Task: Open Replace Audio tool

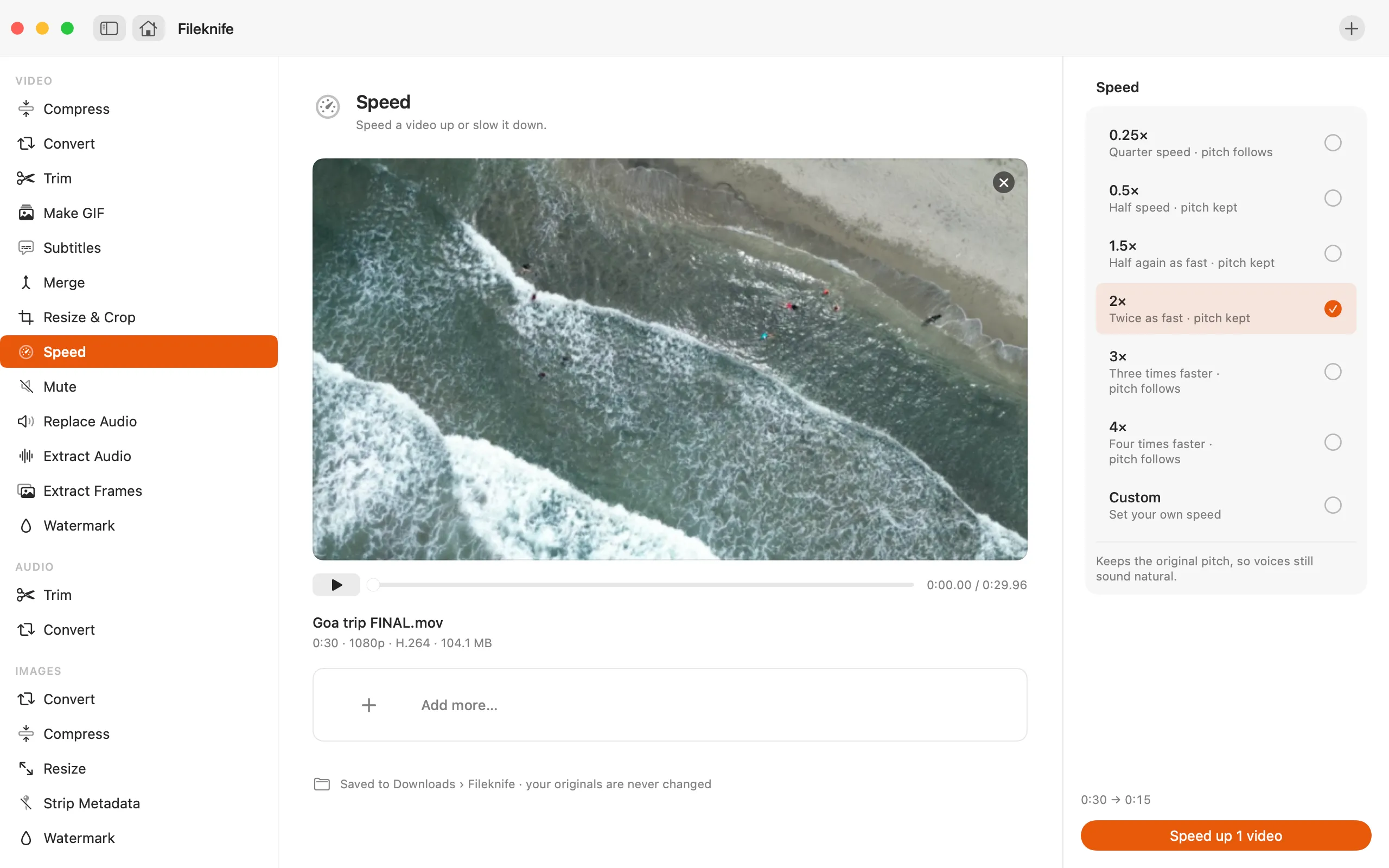Action: 139,422
